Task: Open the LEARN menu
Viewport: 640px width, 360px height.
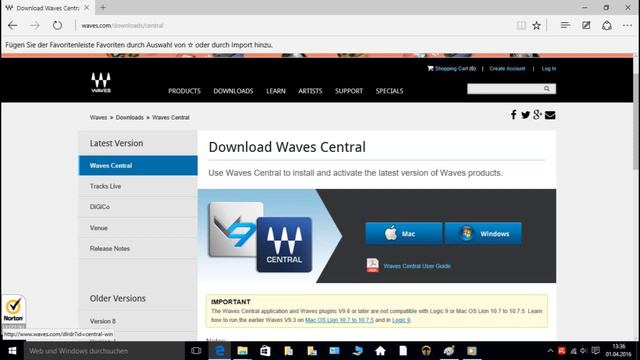Action: point(276,91)
